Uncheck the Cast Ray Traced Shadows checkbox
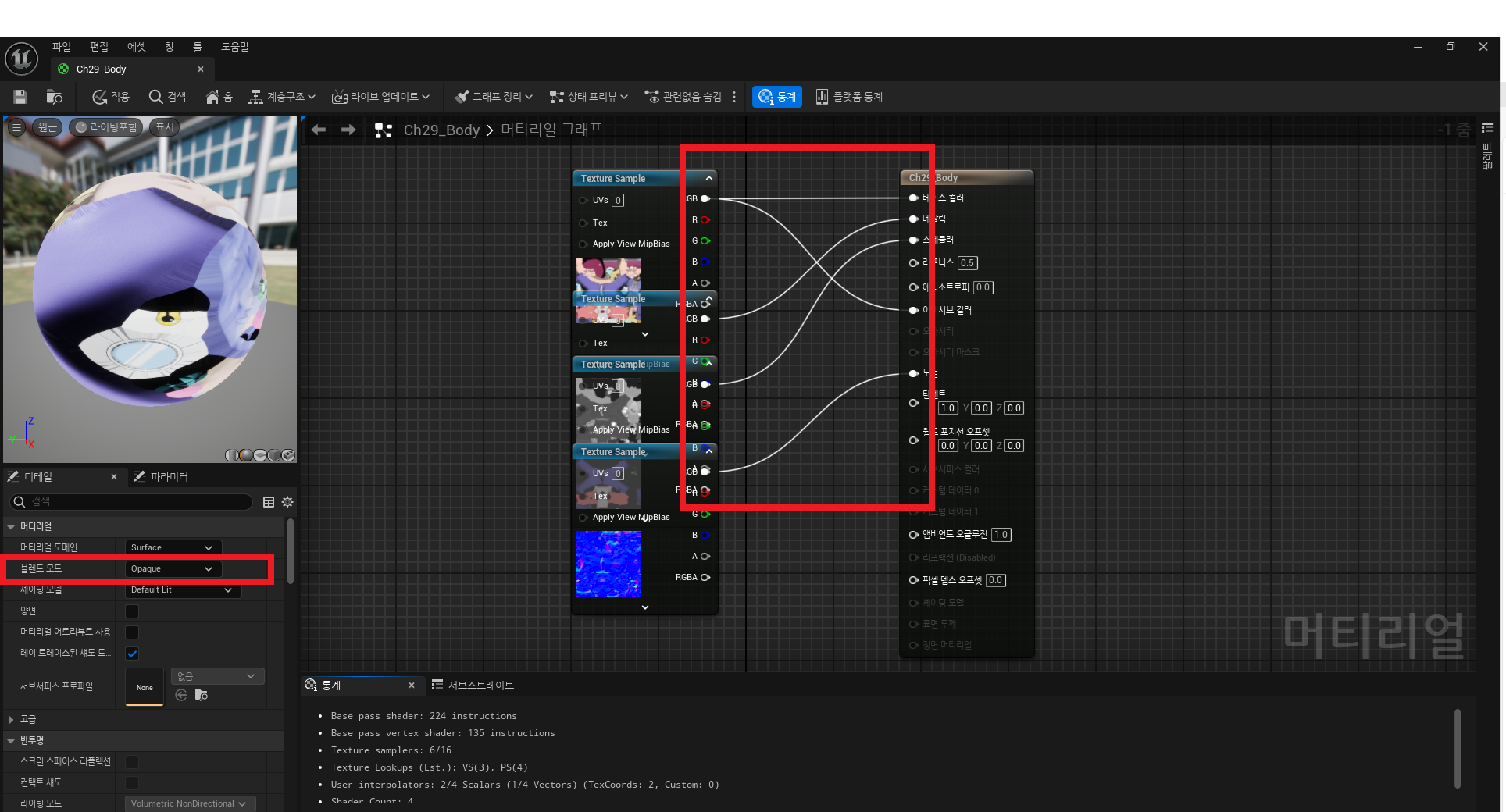 click(132, 653)
